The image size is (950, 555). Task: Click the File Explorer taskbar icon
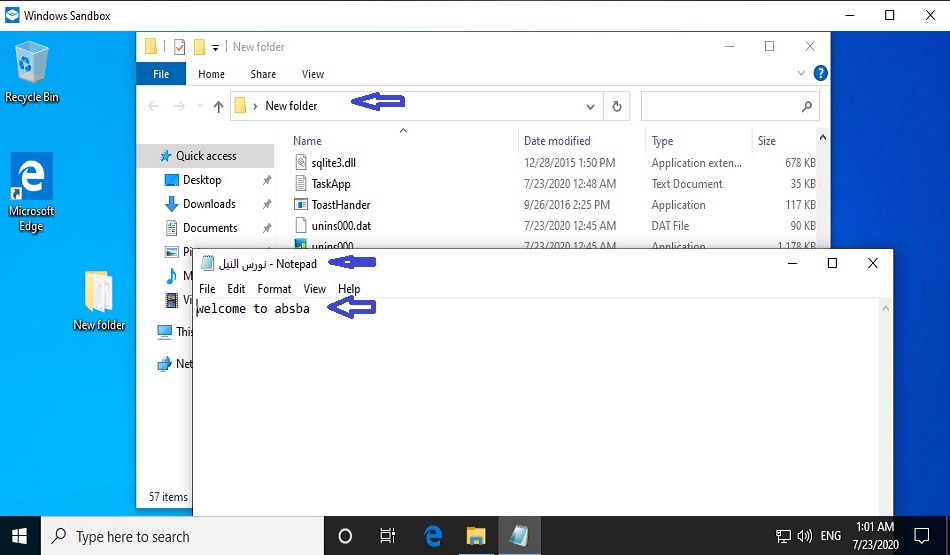click(x=476, y=536)
